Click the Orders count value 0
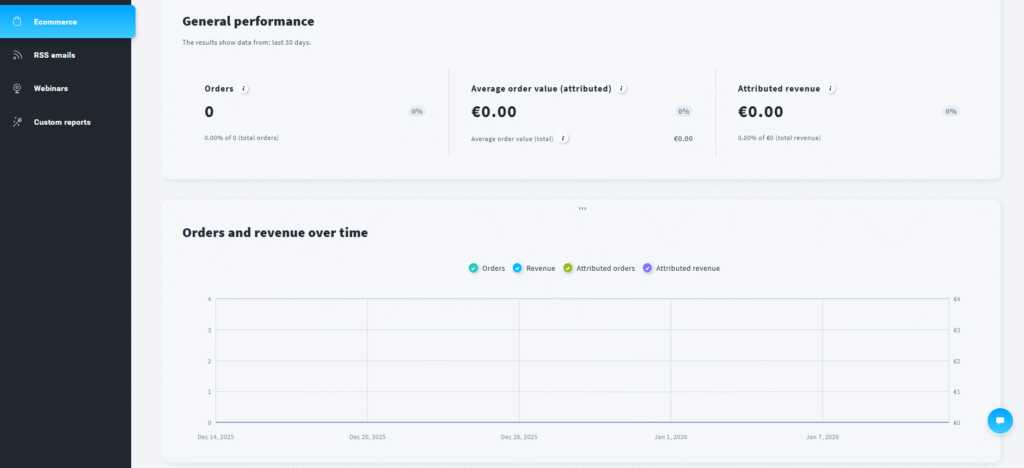Screen dimensions: 1024x468 click(x=209, y=112)
